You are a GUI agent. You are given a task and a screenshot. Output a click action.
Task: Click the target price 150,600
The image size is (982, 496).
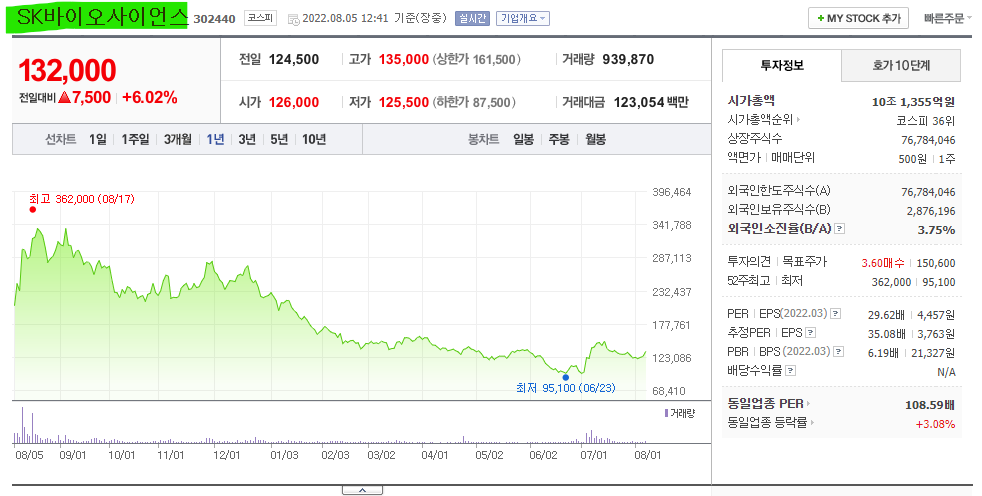pos(936,263)
